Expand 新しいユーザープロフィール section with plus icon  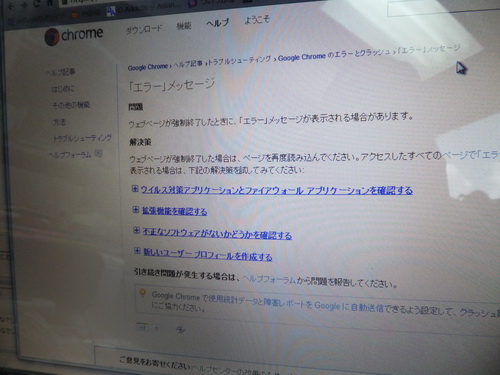(x=137, y=251)
